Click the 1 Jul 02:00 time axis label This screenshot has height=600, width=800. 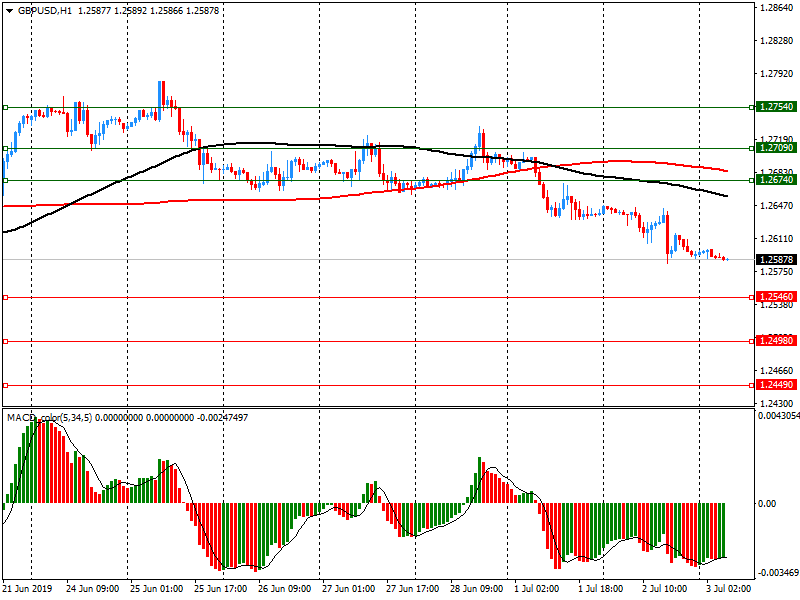(x=536, y=588)
